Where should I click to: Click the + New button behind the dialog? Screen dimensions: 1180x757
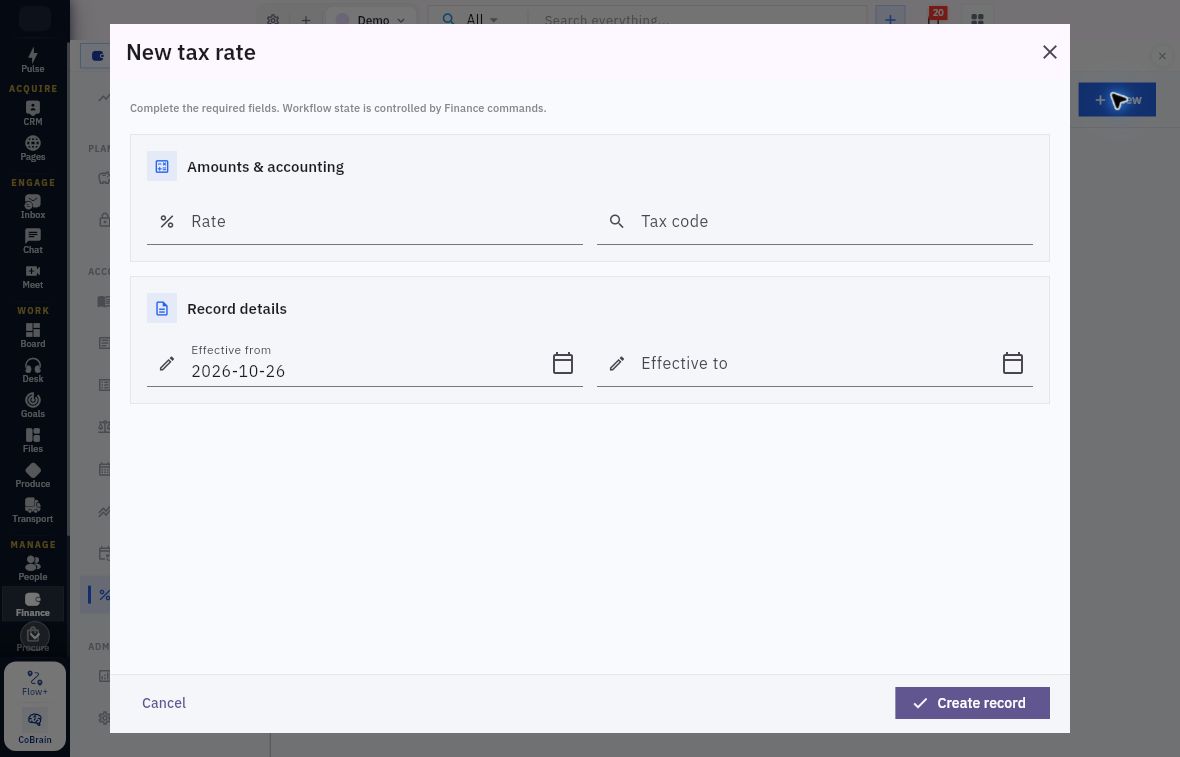tap(1117, 99)
